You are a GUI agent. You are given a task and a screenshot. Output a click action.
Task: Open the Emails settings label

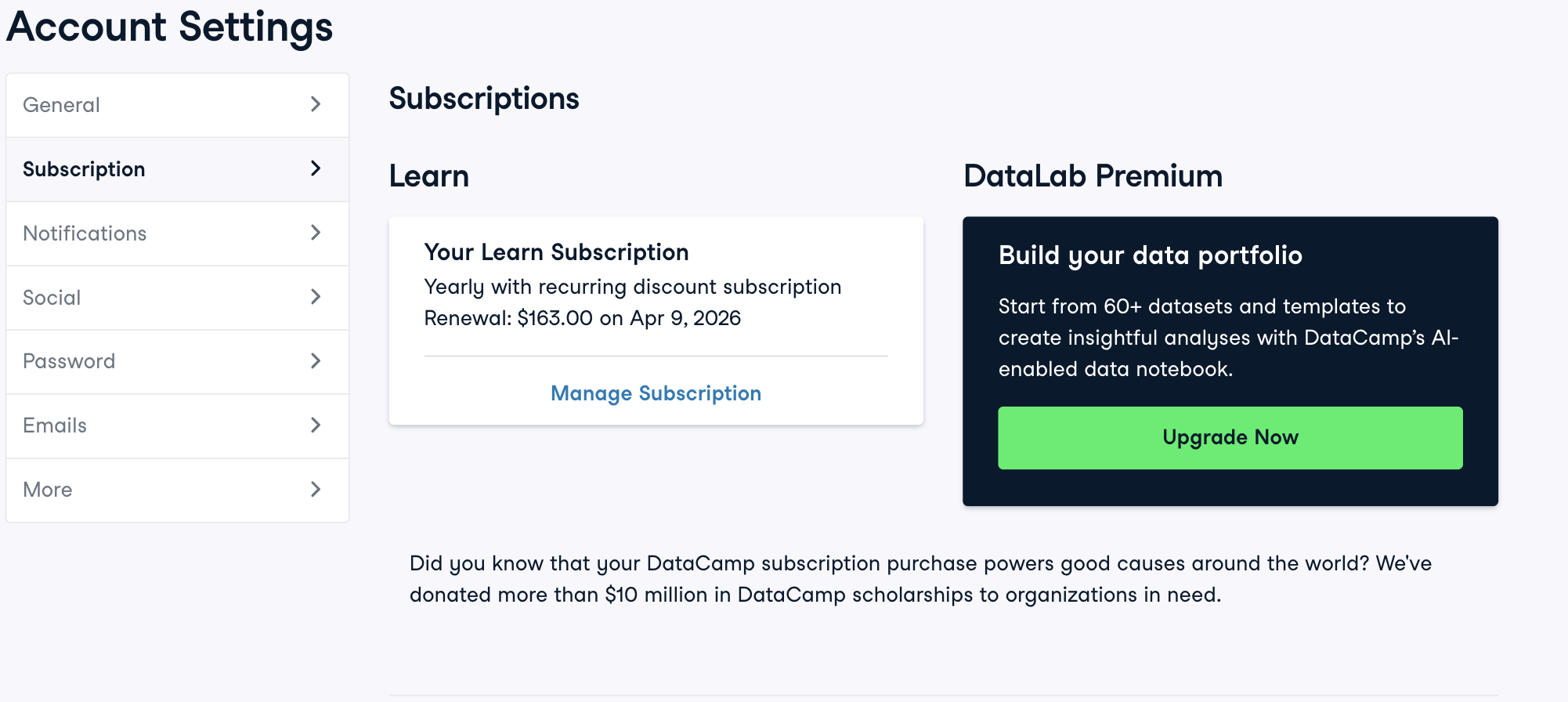click(x=55, y=425)
